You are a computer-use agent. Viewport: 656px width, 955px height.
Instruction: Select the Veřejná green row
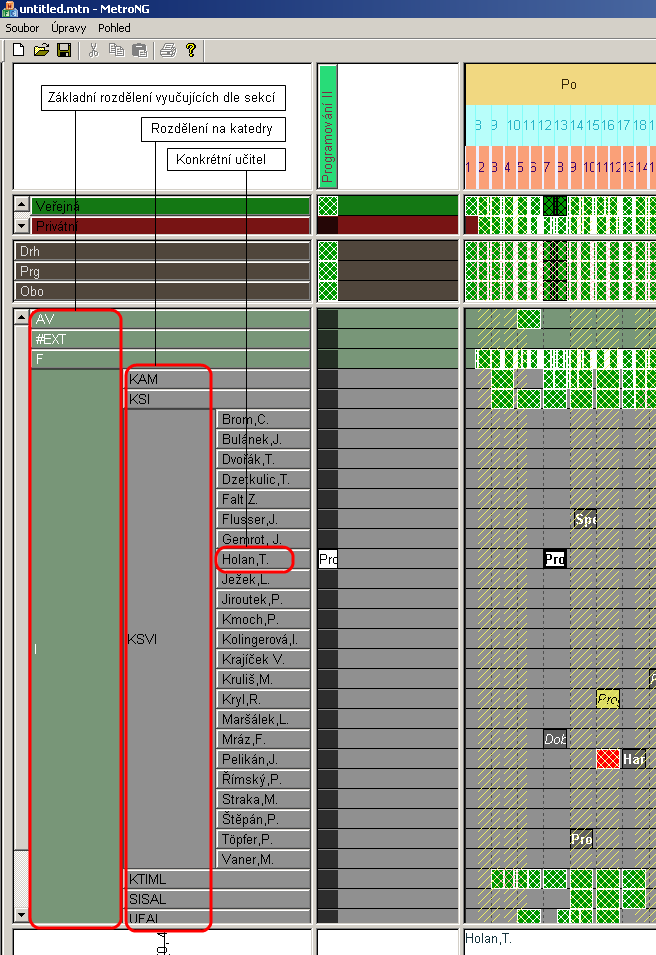pyautogui.click(x=170, y=206)
